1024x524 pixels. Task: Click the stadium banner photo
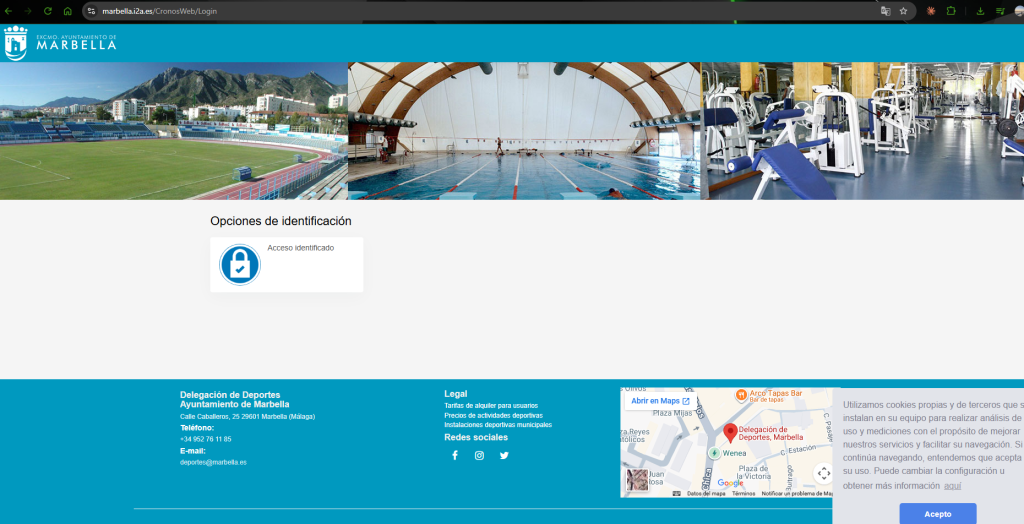tap(174, 131)
